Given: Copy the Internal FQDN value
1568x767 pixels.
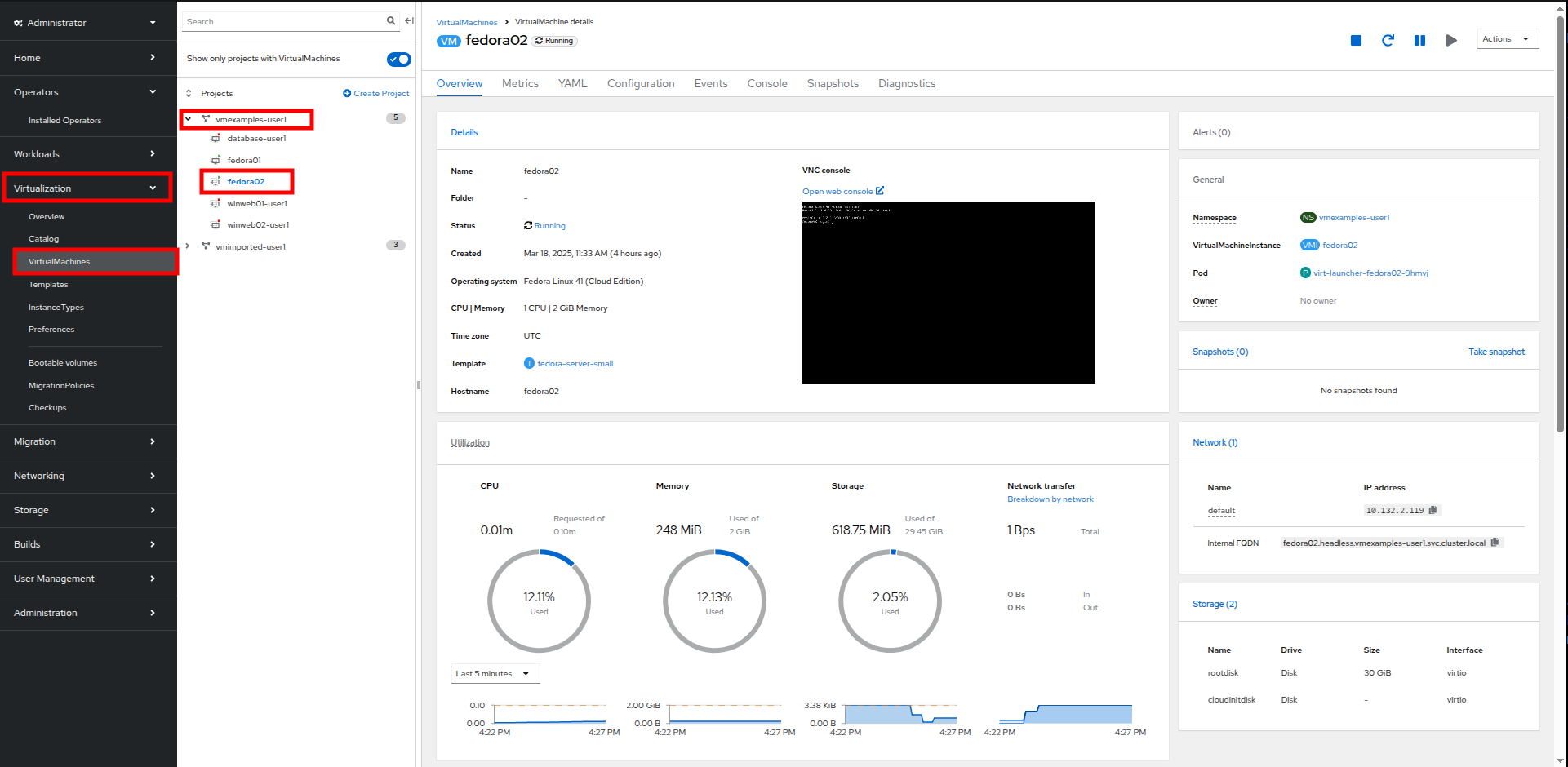Looking at the screenshot, I should (x=1495, y=543).
